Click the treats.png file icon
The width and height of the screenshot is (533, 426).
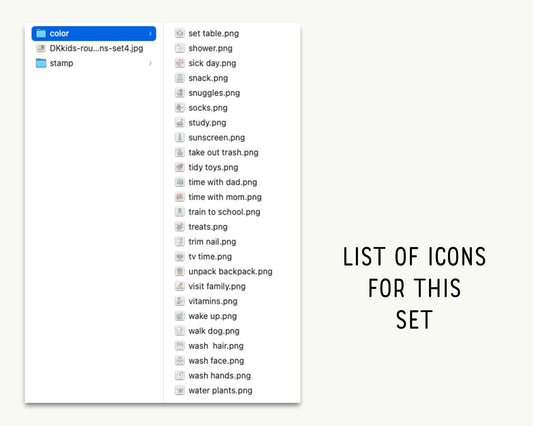click(x=180, y=227)
